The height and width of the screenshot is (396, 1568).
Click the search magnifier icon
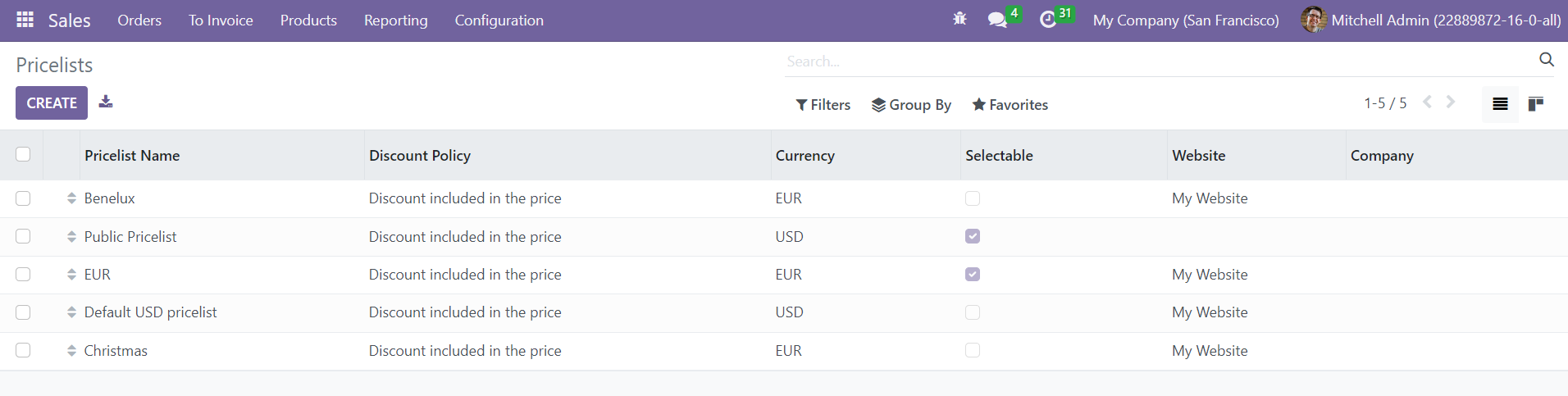[1546, 60]
